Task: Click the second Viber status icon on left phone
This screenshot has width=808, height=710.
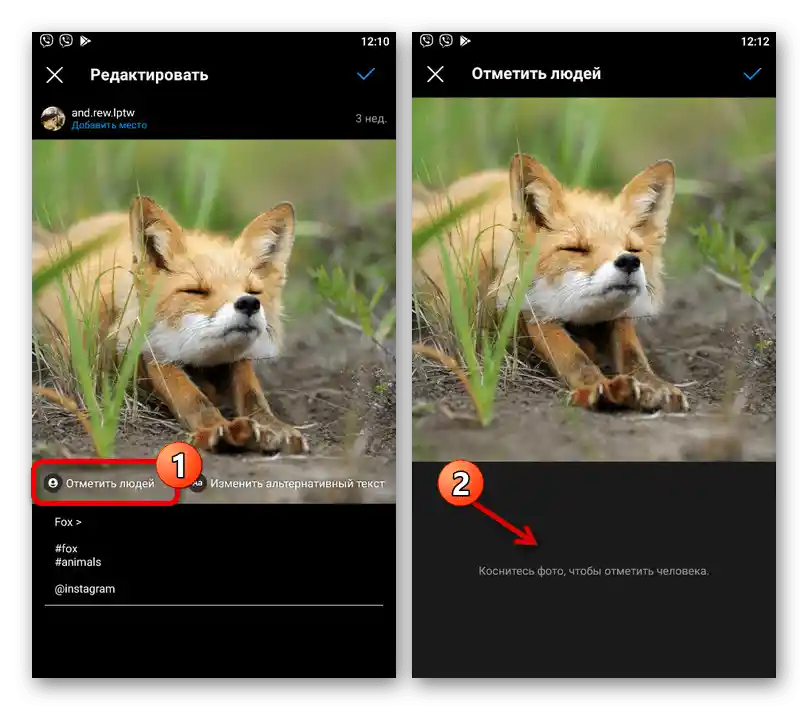Action: 66,41
